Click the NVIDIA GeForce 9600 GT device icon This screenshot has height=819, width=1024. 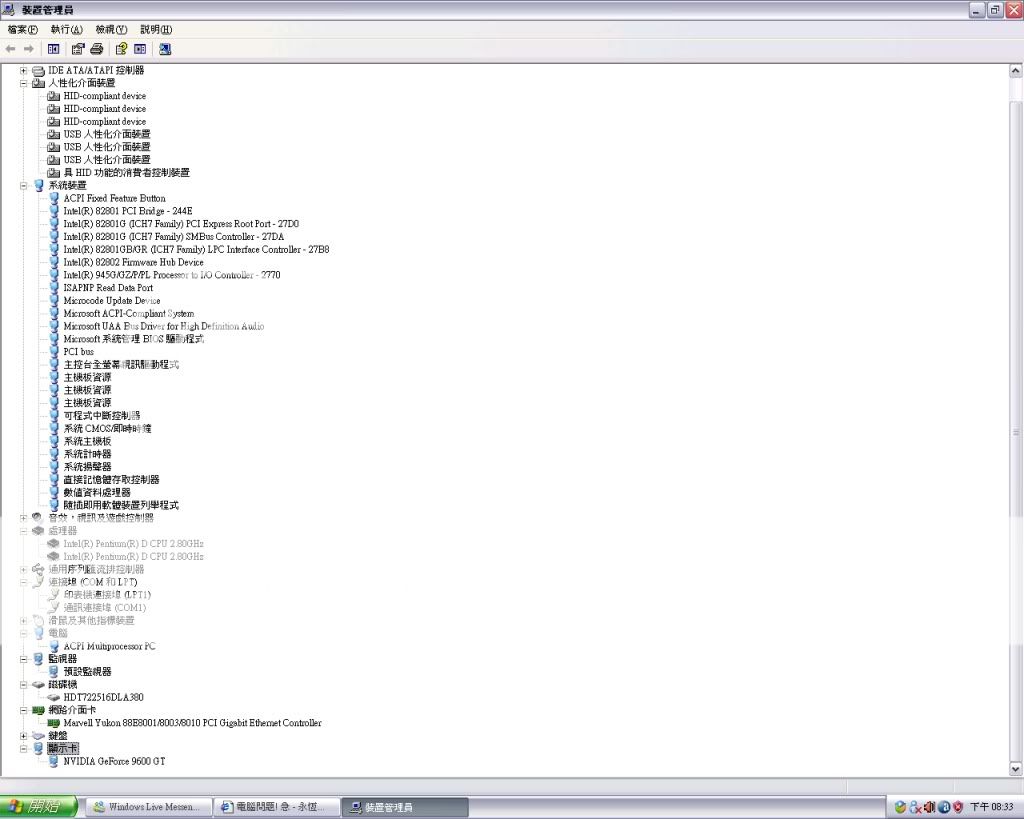(54, 761)
